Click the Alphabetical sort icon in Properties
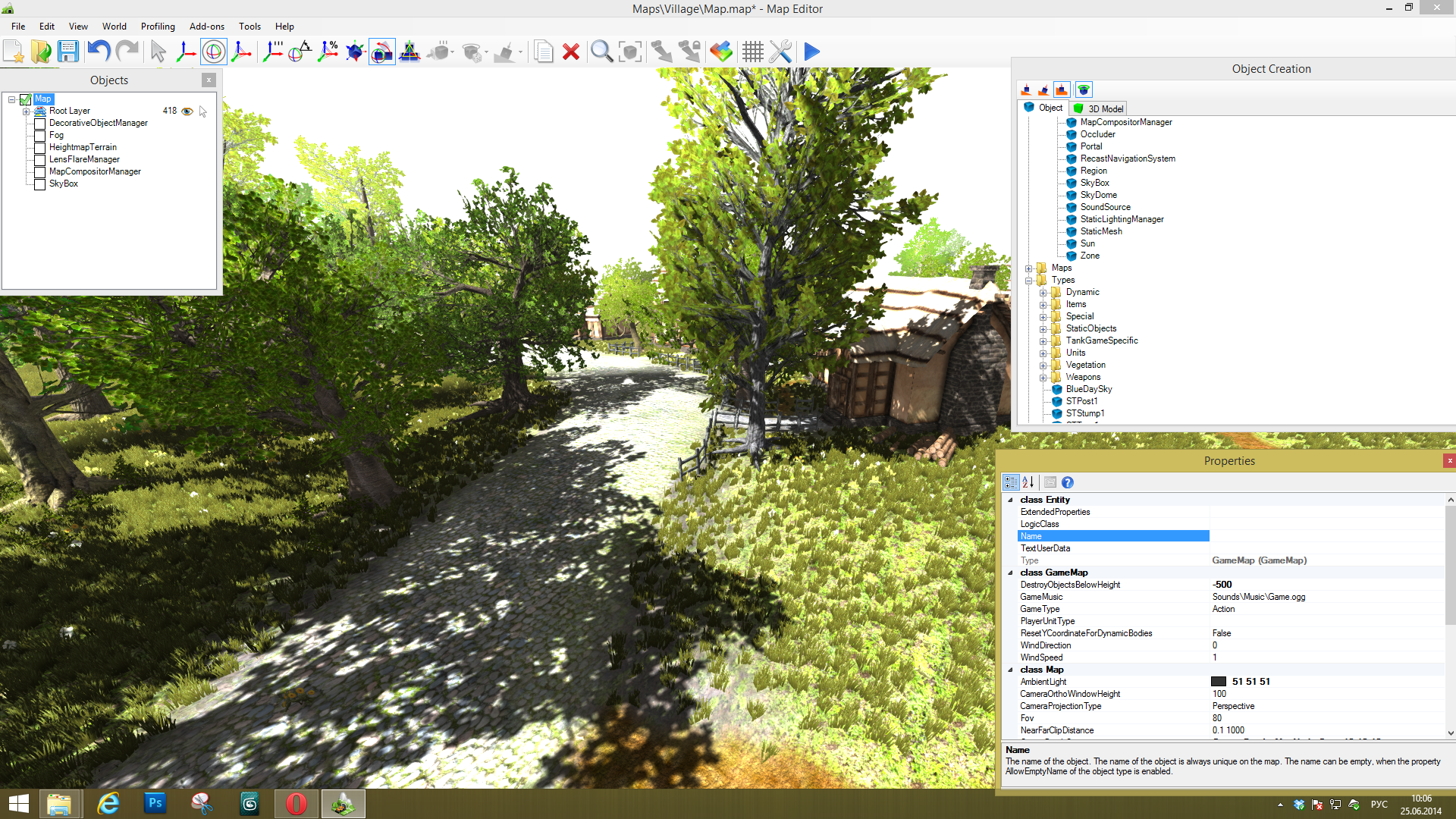The image size is (1456, 819). tap(1028, 482)
